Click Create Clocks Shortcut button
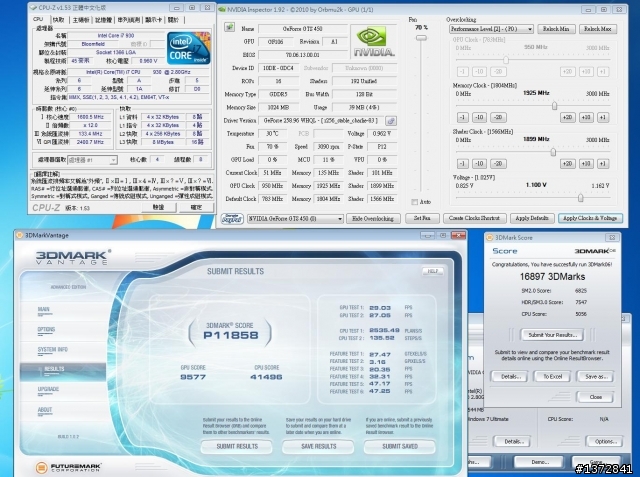This screenshot has width=640, height=477. [x=474, y=218]
